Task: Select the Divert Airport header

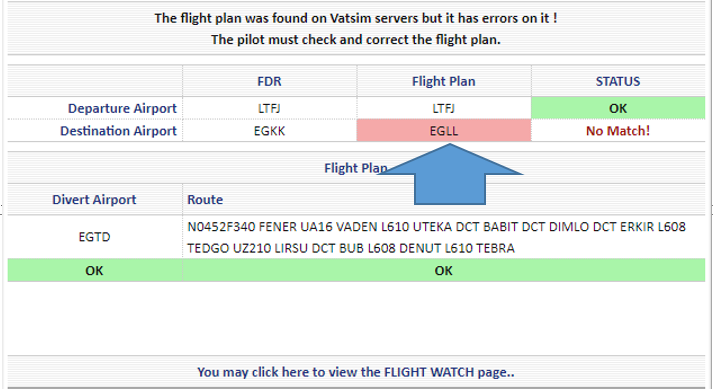Action: (x=94, y=200)
